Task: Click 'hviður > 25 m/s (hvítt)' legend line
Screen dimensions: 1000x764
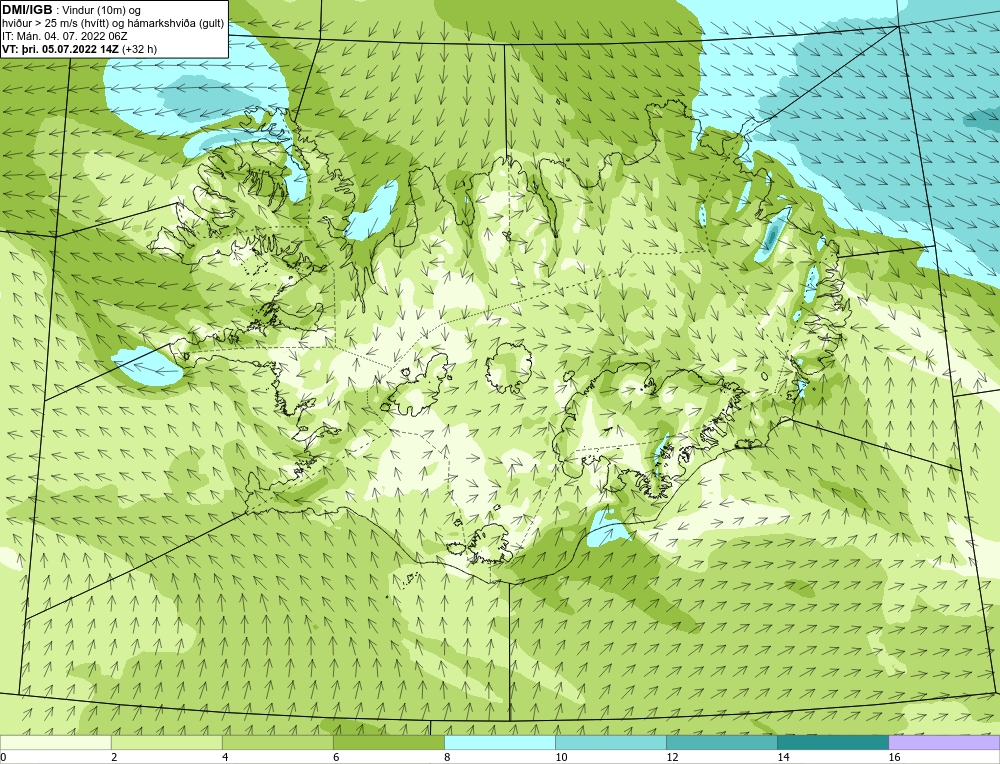Action: pos(55,24)
